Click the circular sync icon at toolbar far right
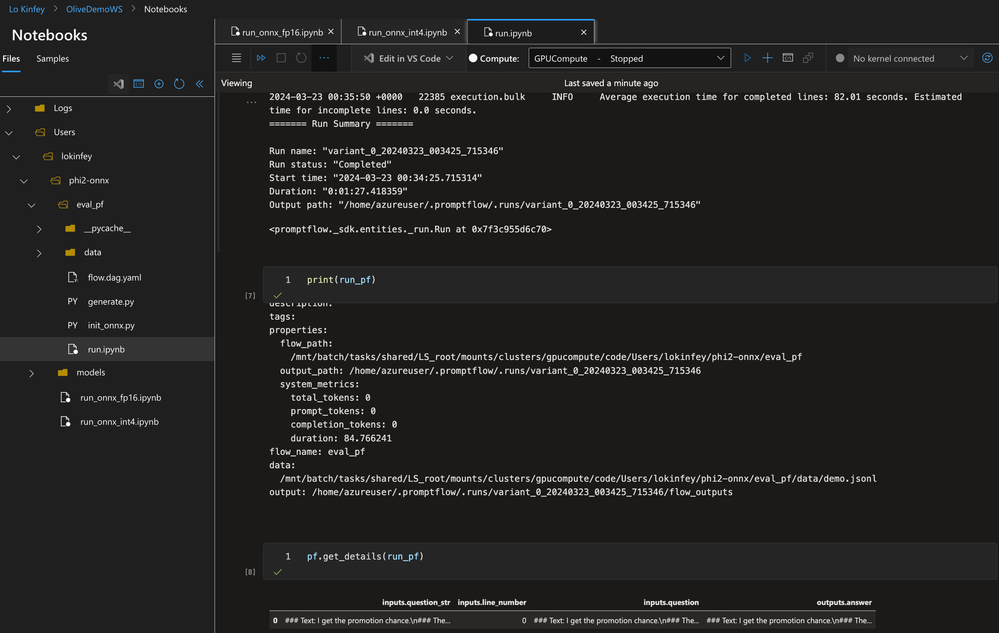The image size is (999, 633). (x=987, y=58)
